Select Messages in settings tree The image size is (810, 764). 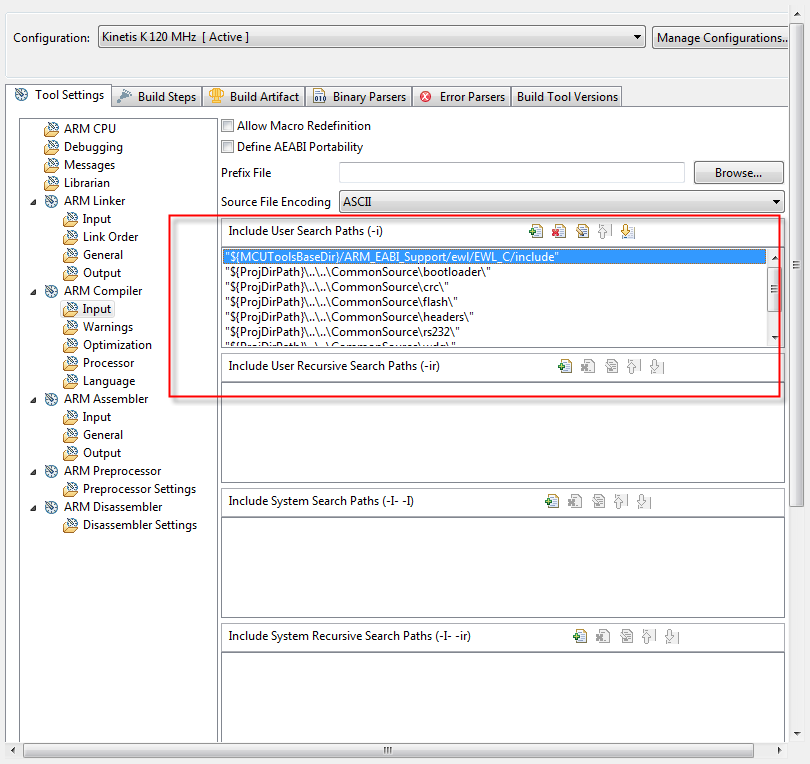coord(89,165)
